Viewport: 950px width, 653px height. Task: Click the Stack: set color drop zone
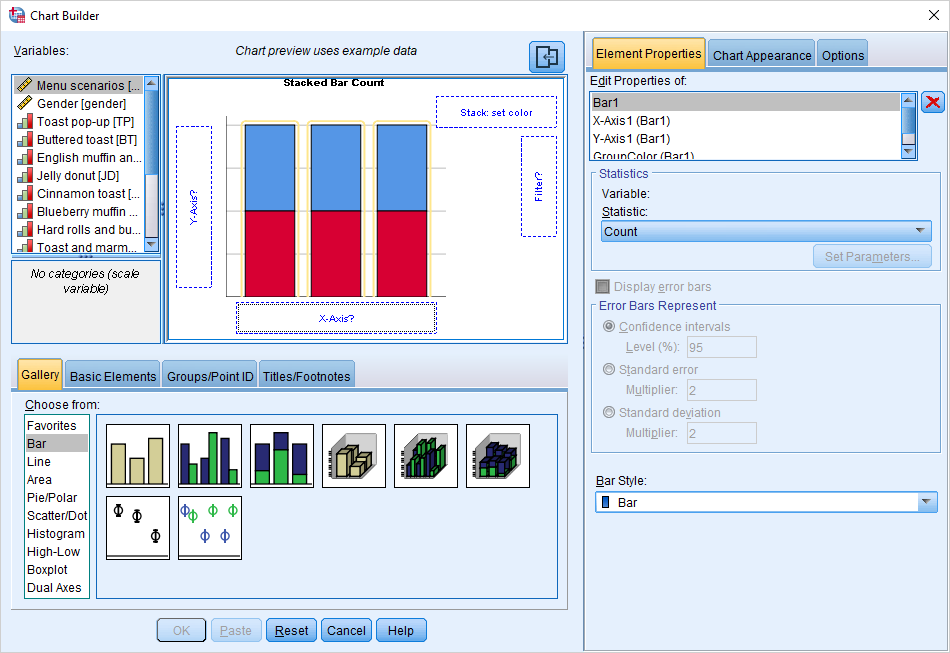496,112
